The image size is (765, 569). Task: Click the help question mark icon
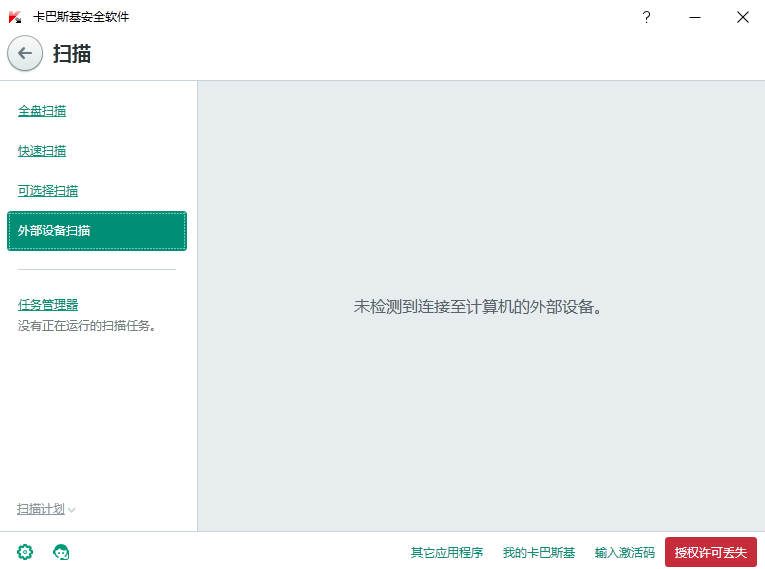pos(646,17)
